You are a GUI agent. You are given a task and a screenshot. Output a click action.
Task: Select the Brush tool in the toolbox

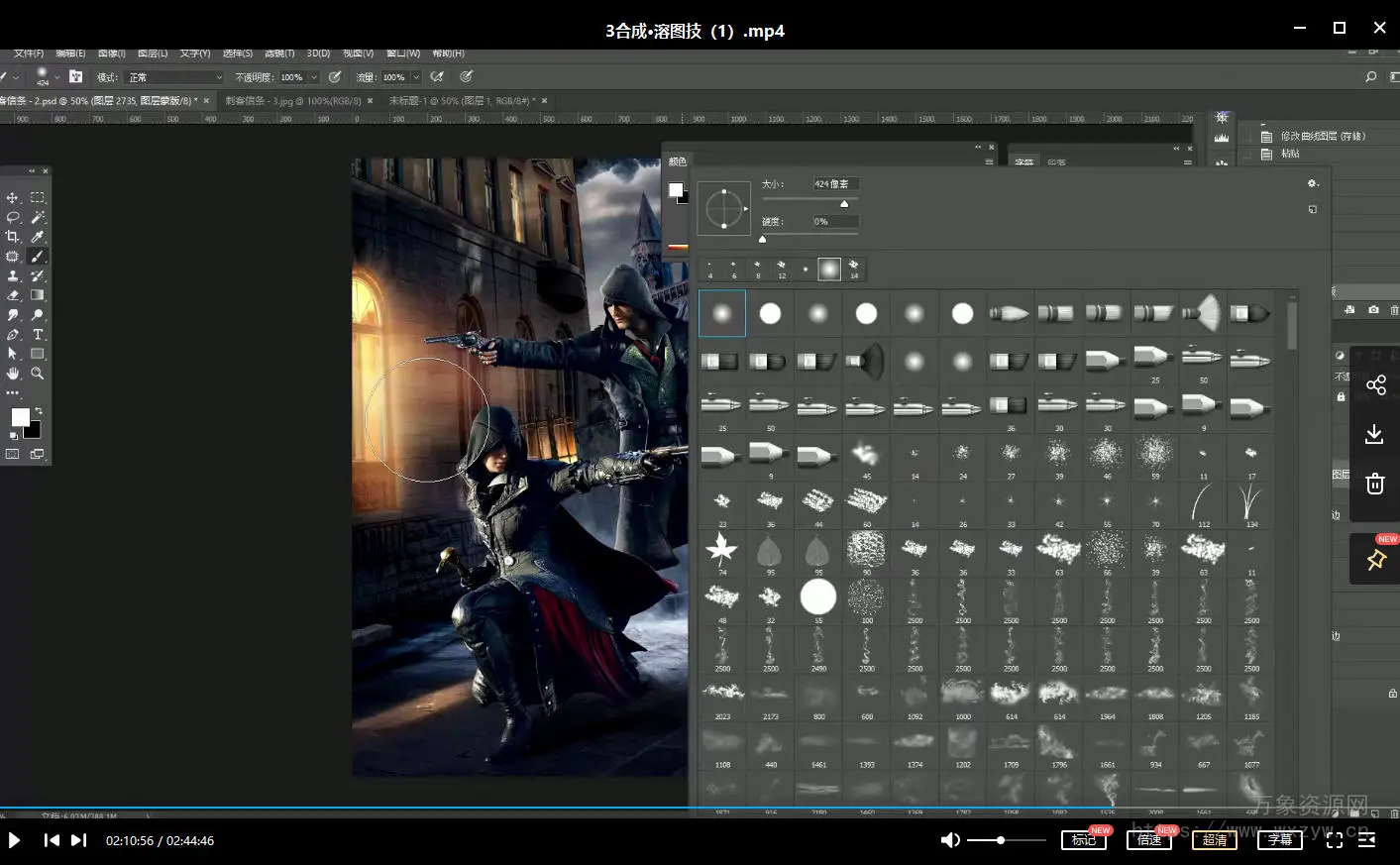coord(38,257)
